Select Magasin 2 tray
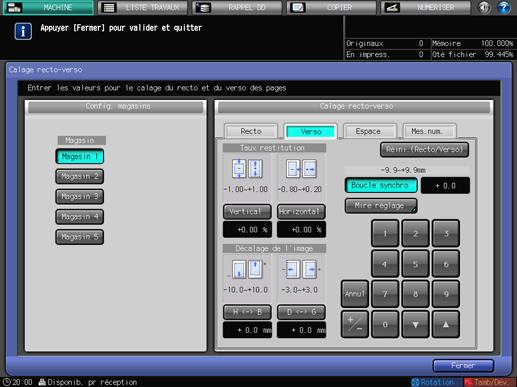 80,176
